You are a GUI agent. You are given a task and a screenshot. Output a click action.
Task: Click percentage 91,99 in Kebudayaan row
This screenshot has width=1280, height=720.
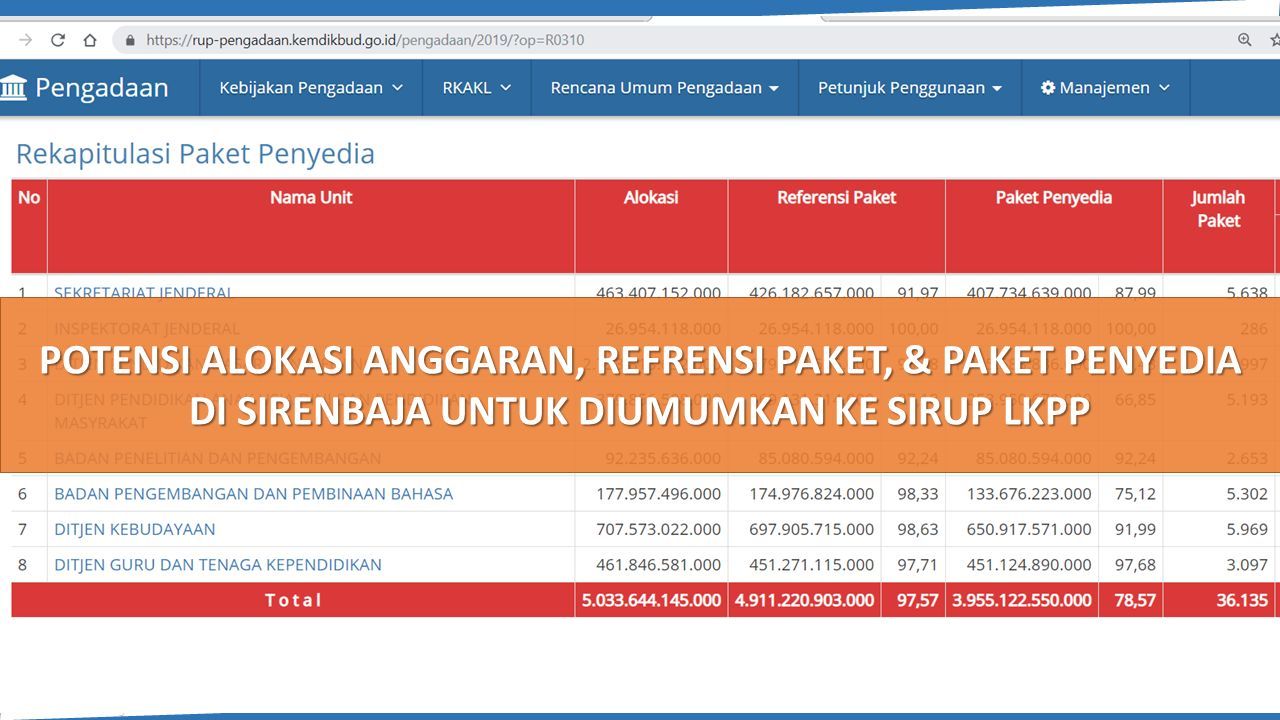(1135, 529)
